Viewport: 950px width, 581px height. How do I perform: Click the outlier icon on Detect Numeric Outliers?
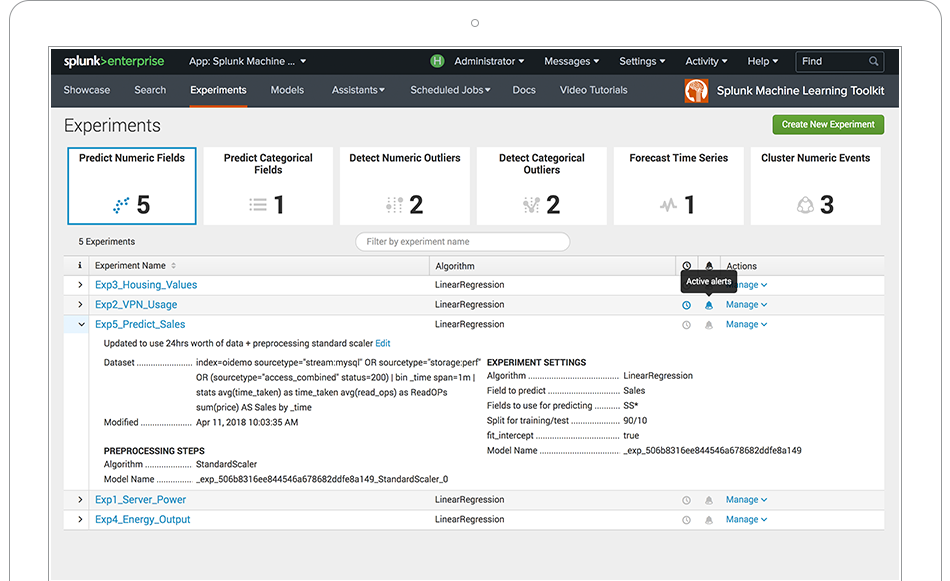pos(394,205)
